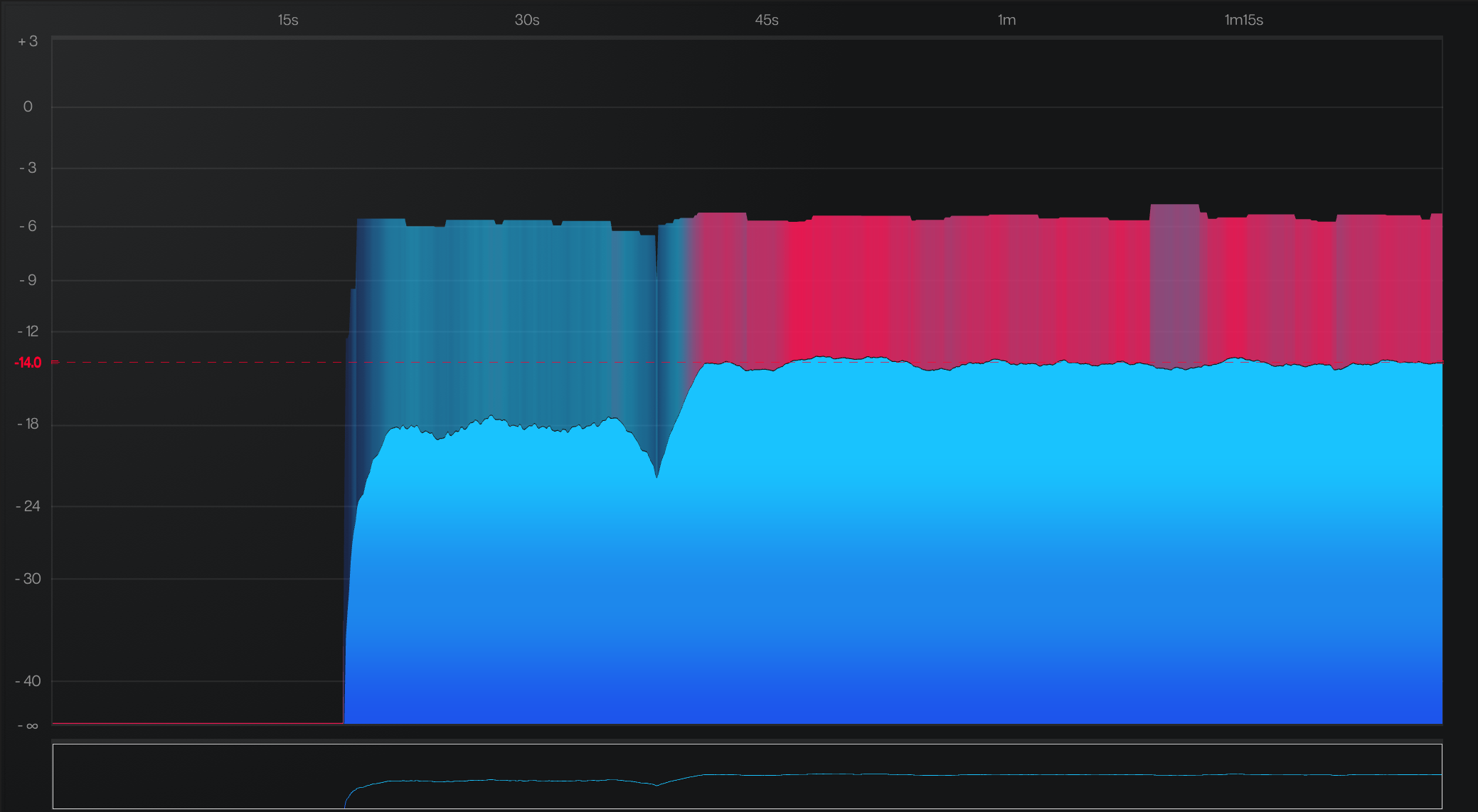Click the +3 dB scale label
1478x812 pixels.
28,41
